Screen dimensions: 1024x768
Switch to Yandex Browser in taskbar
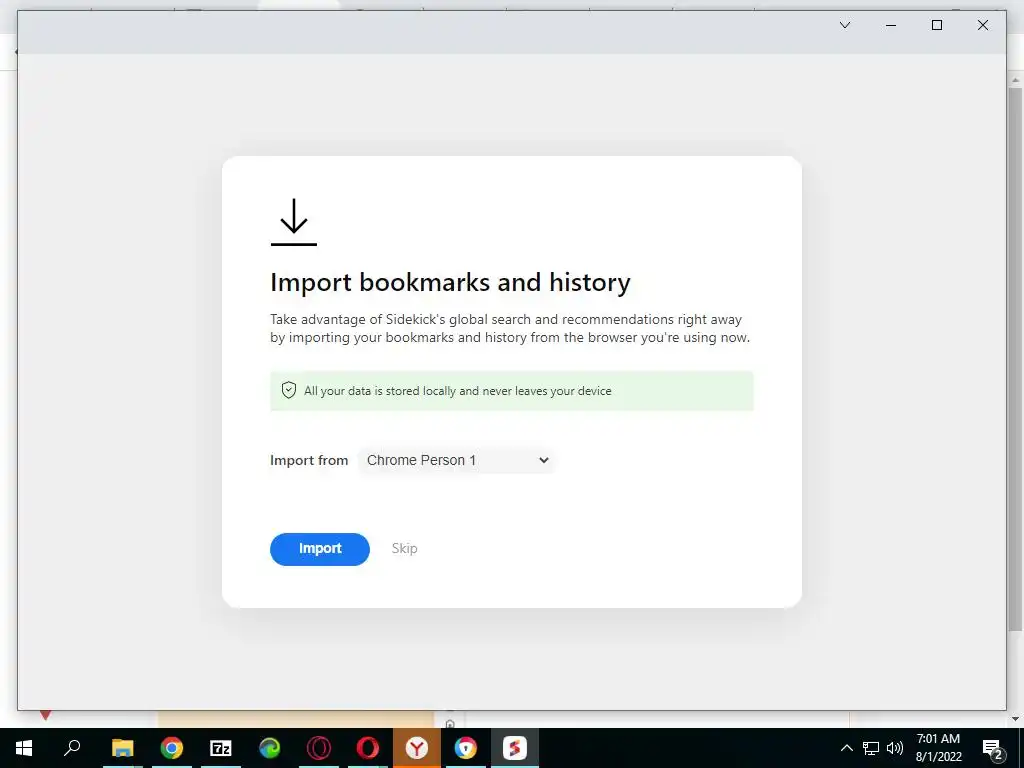tap(417, 748)
